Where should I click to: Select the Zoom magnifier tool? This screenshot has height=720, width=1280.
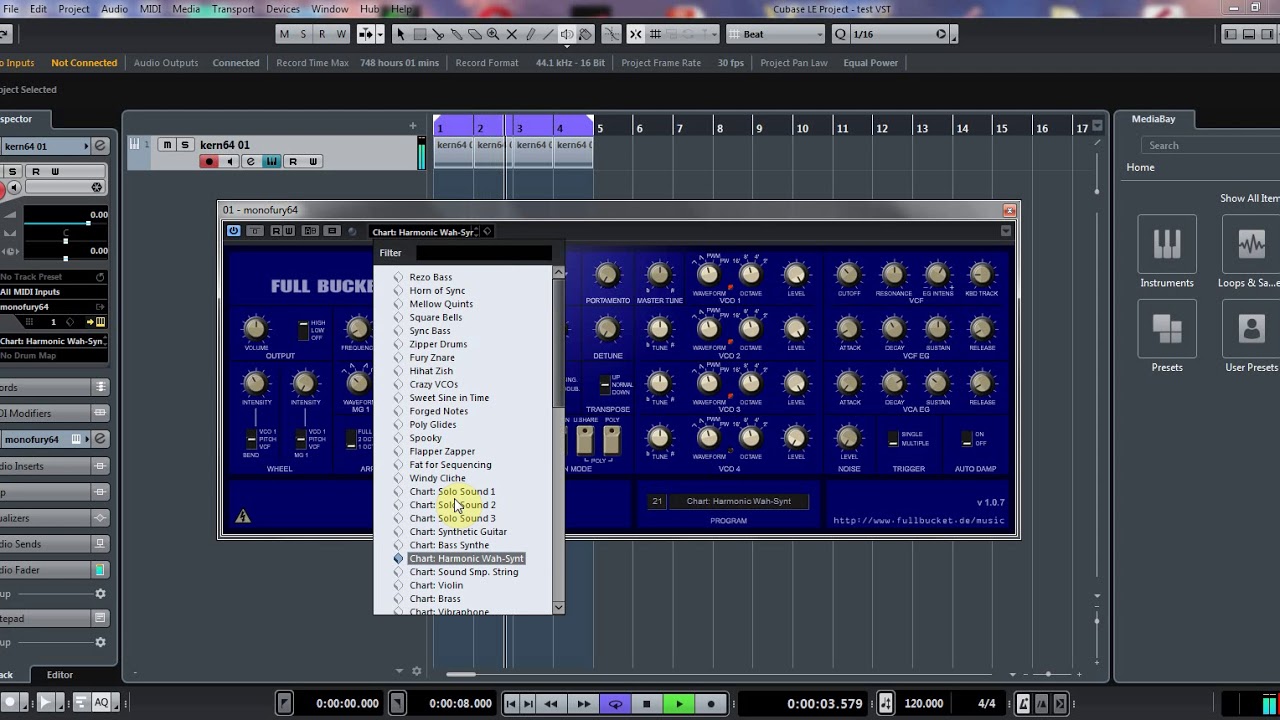point(493,34)
